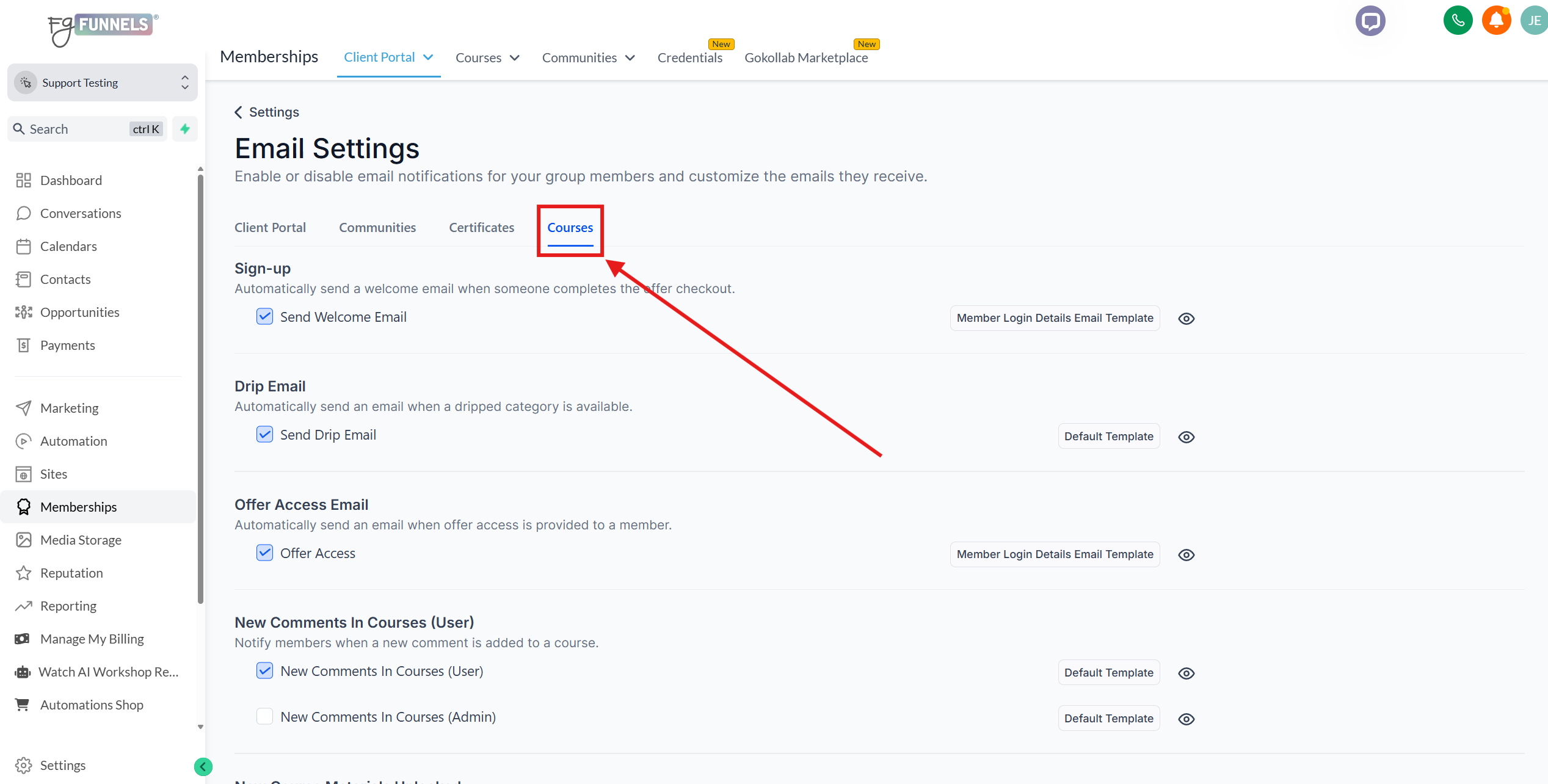Preview the Drip Email template (eye icon)
Viewport: 1548px width, 784px height.
click(1186, 437)
